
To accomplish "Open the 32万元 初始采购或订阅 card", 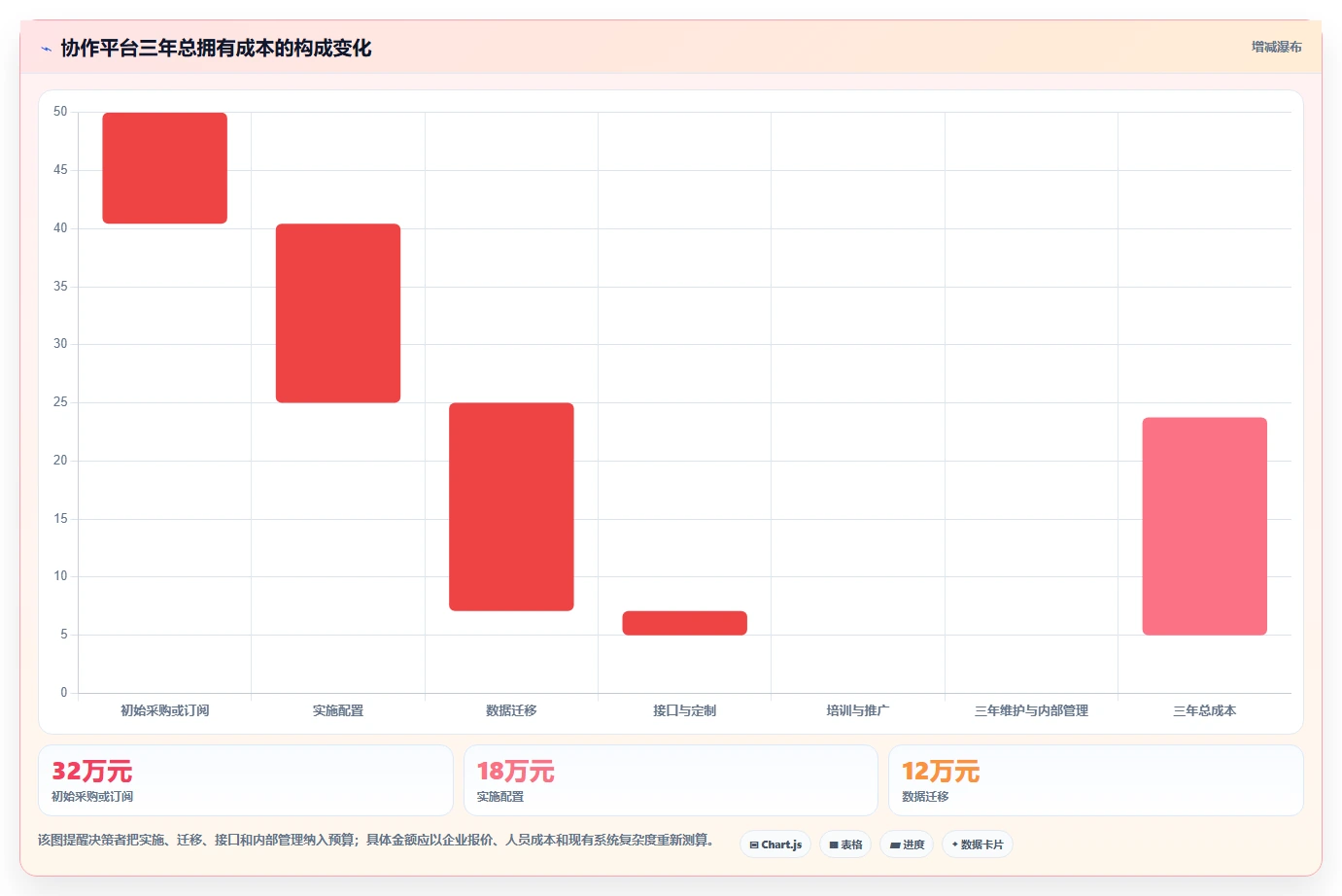I will [246, 780].
